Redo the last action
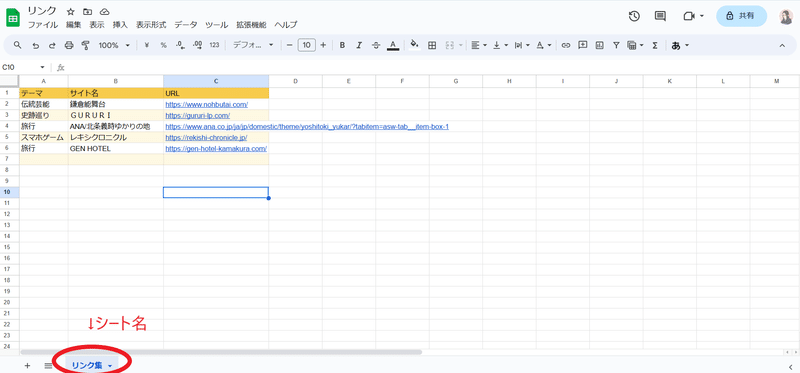 pyautogui.click(x=52, y=45)
